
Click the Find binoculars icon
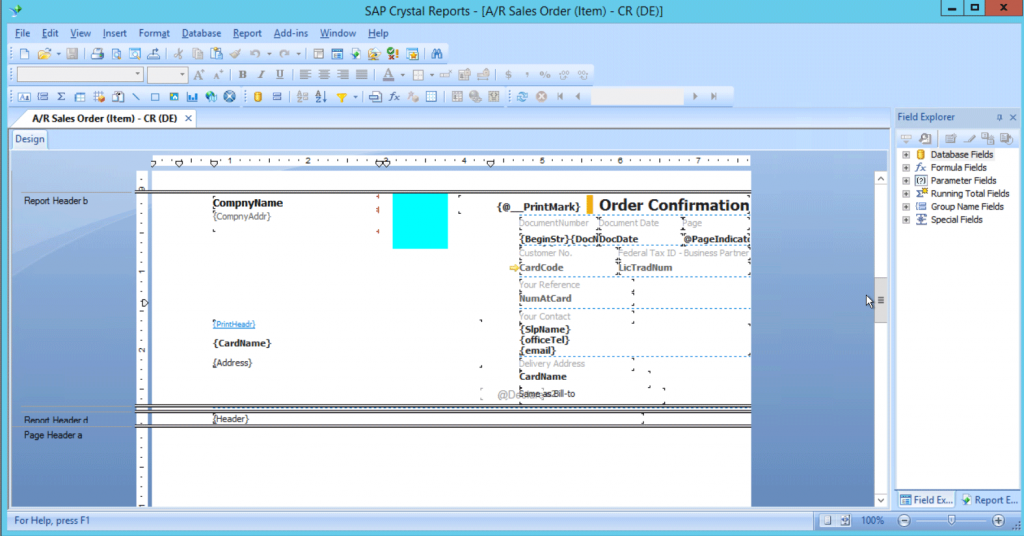point(437,54)
